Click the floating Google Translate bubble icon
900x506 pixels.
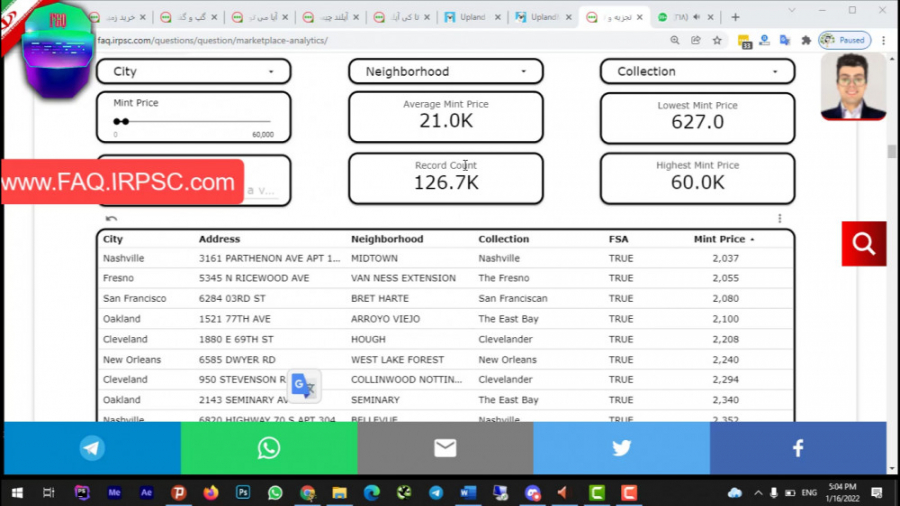304,386
